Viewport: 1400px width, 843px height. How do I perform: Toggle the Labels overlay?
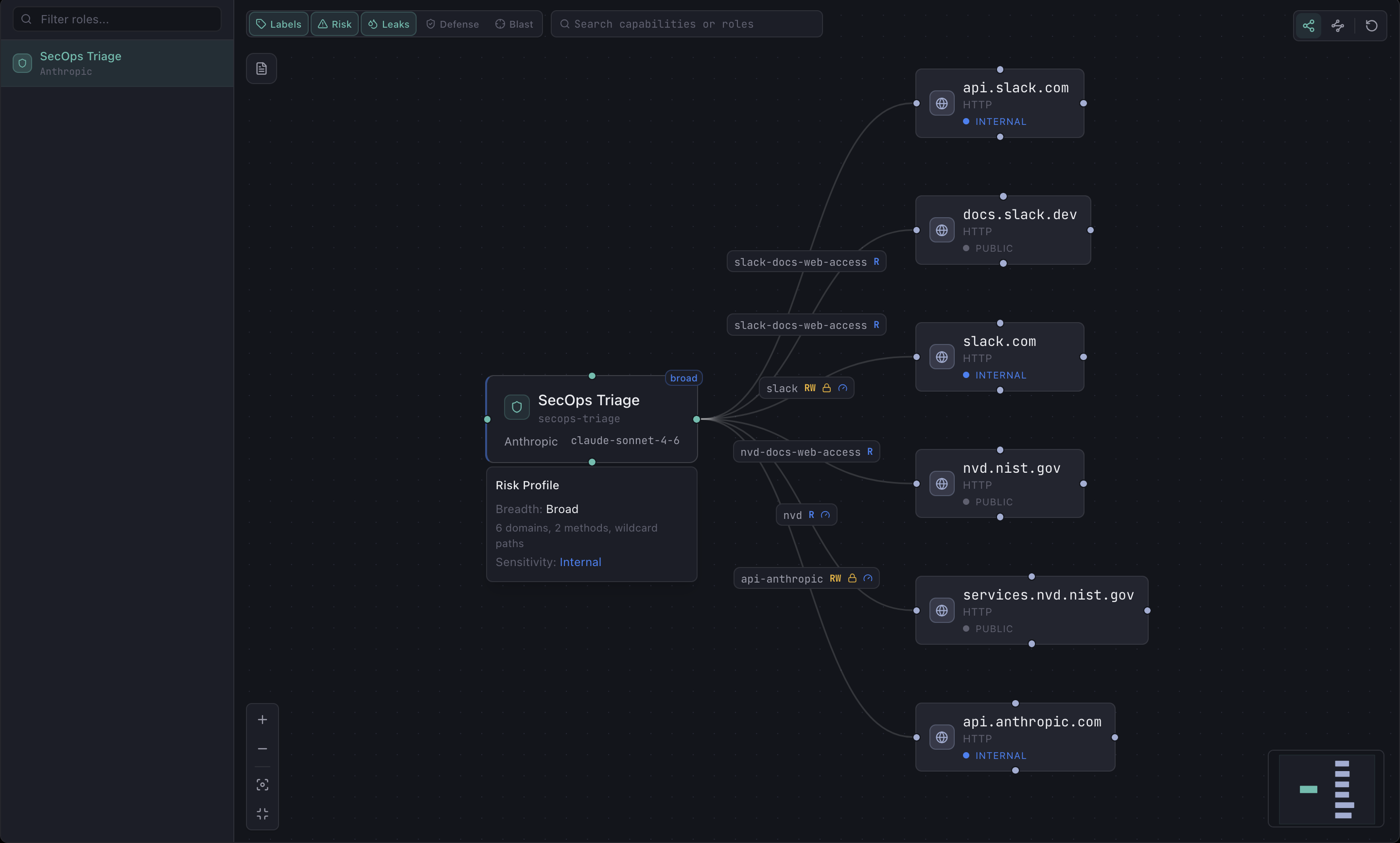point(279,24)
